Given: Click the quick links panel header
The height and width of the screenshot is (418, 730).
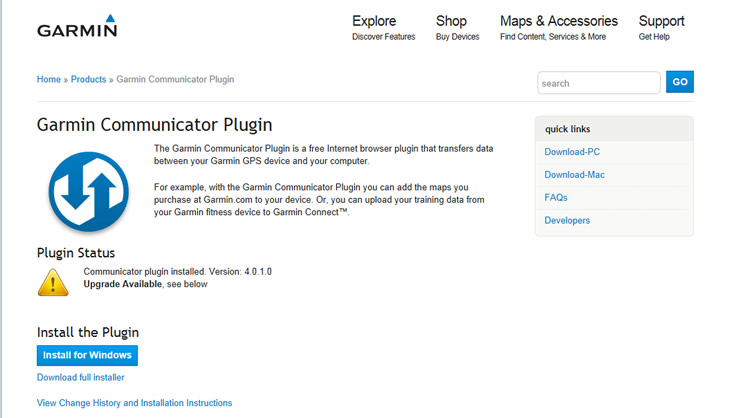Looking at the screenshot, I should [x=614, y=129].
